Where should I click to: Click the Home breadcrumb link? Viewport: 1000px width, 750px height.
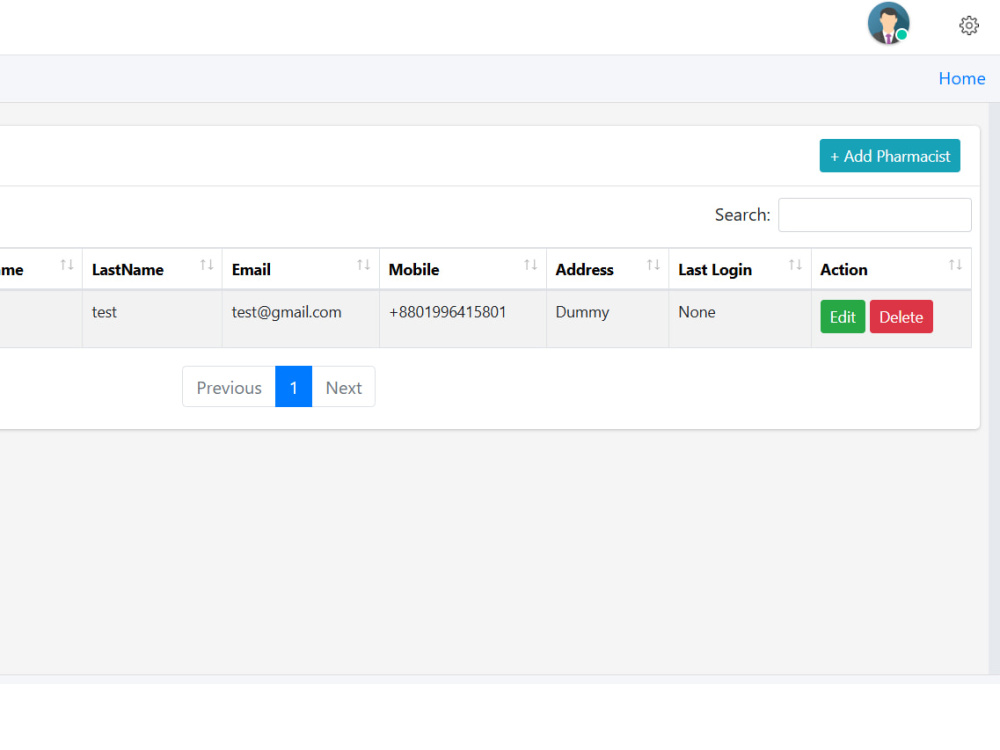[x=962, y=78]
